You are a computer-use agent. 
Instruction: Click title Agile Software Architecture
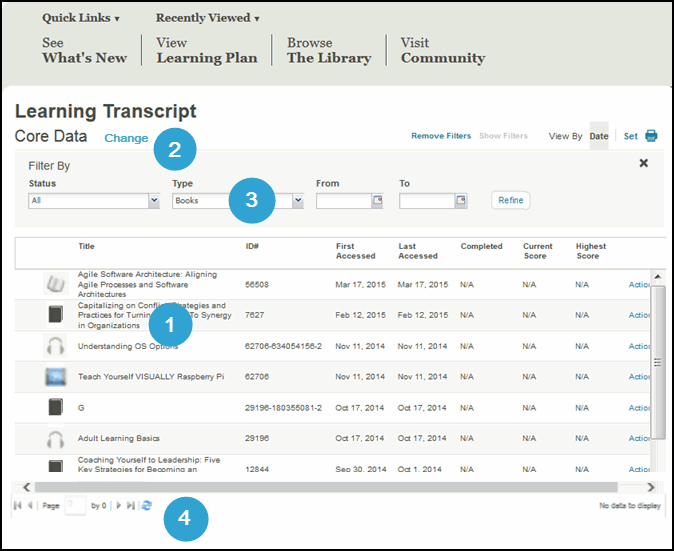point(147,284)
